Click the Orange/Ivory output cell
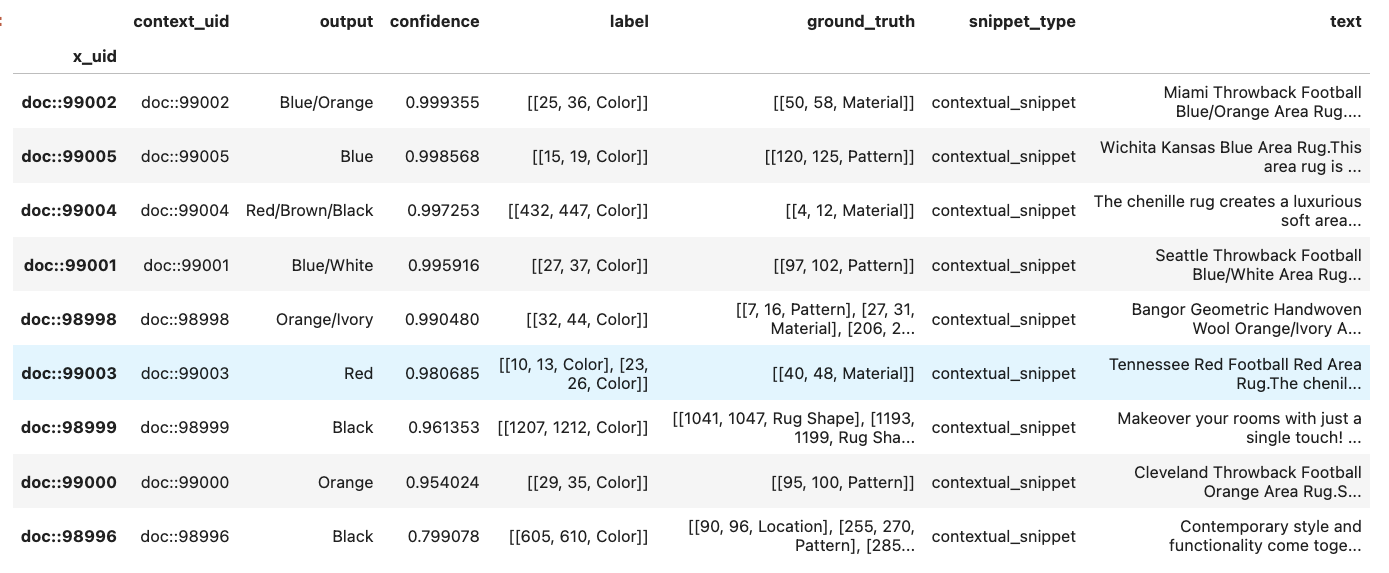This screenshot has width=1389, height=573. [x=324, y=319]
